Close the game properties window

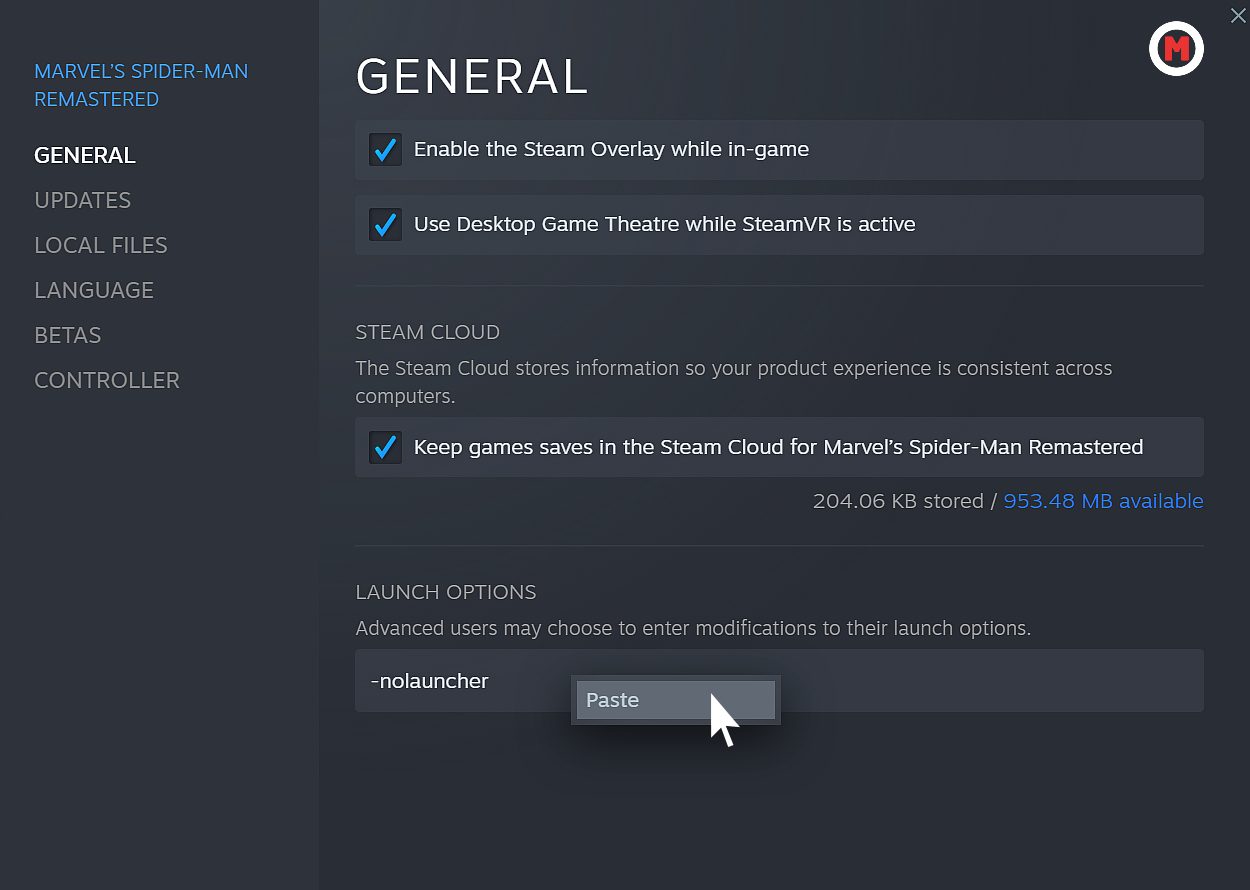point(1238,15)
